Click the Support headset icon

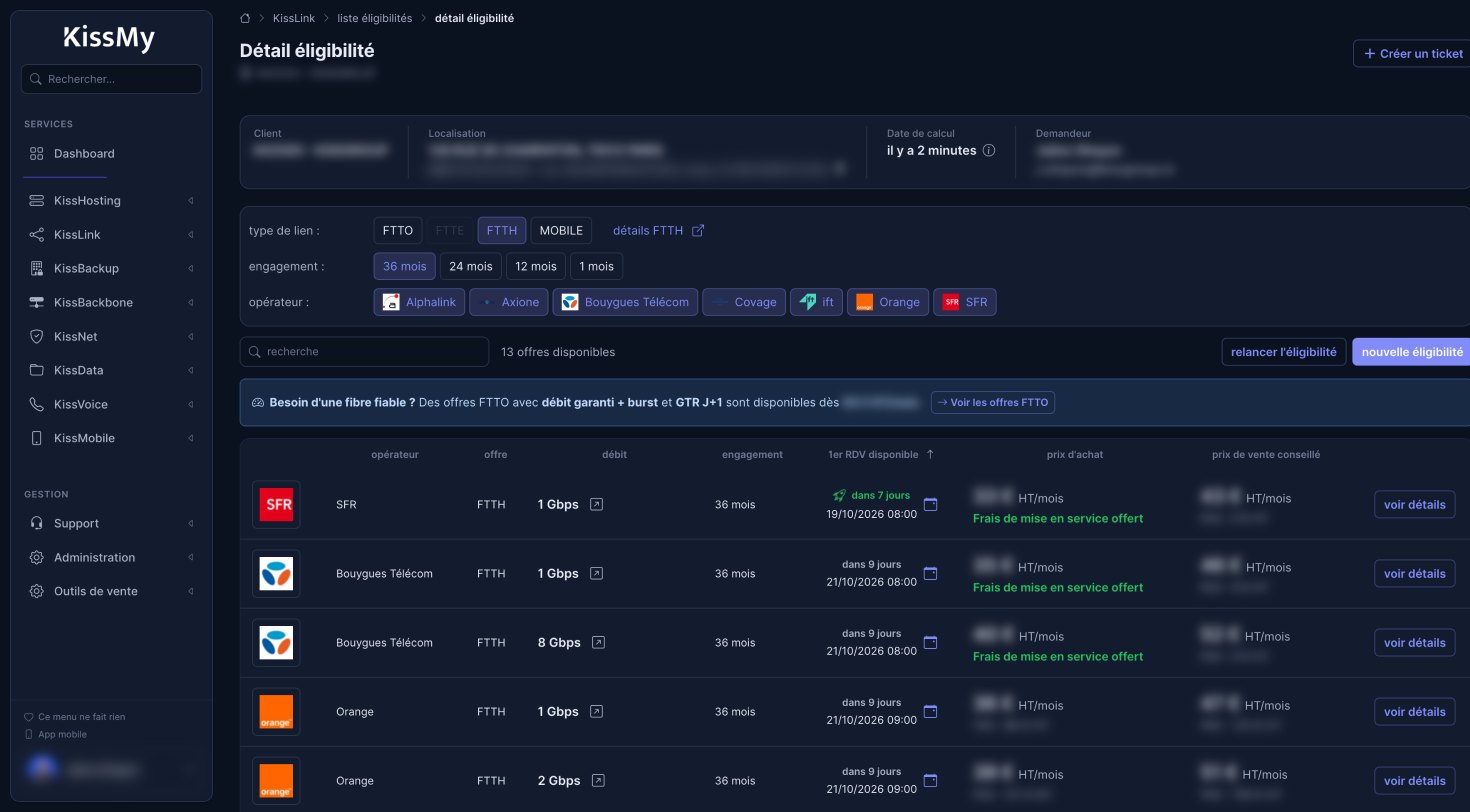(x=37, y=524)
